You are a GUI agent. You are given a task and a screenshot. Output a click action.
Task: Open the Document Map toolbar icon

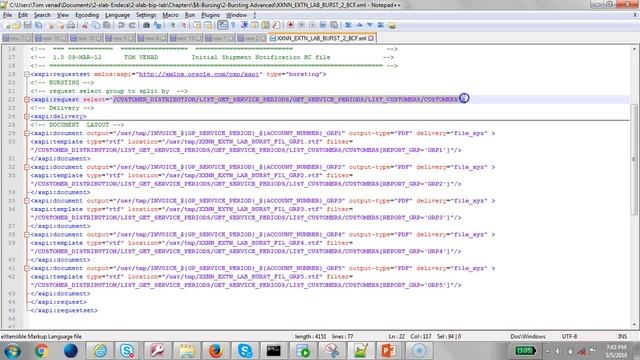[x=265, y=25]
